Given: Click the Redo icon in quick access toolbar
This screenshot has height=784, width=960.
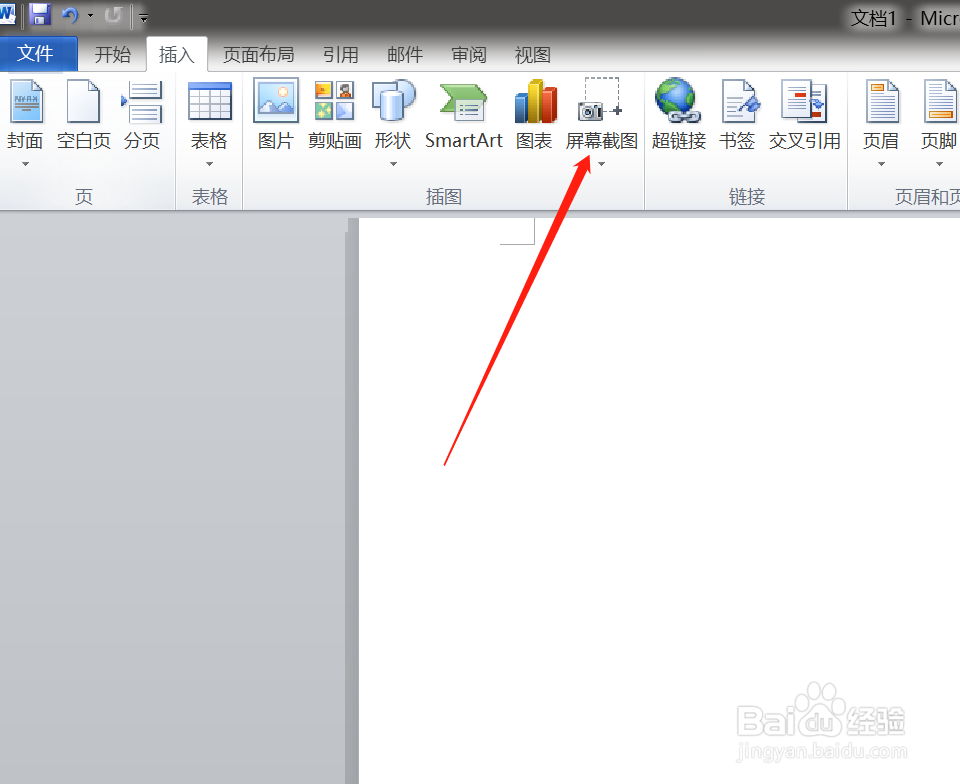Looking at the screenshot, I should tap(113, 15).
